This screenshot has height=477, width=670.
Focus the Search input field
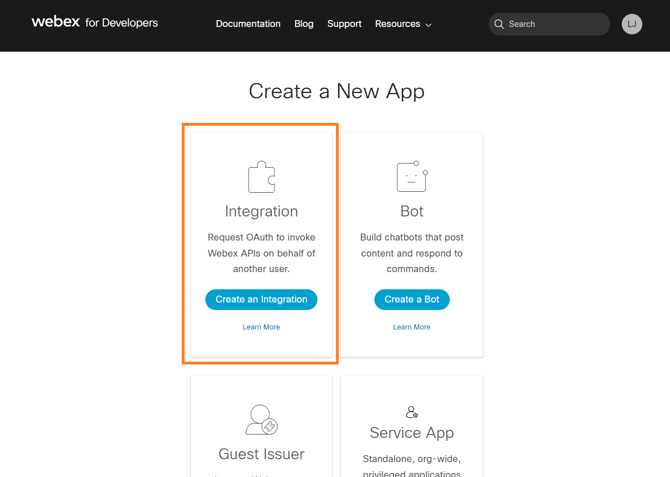(555, 24)
